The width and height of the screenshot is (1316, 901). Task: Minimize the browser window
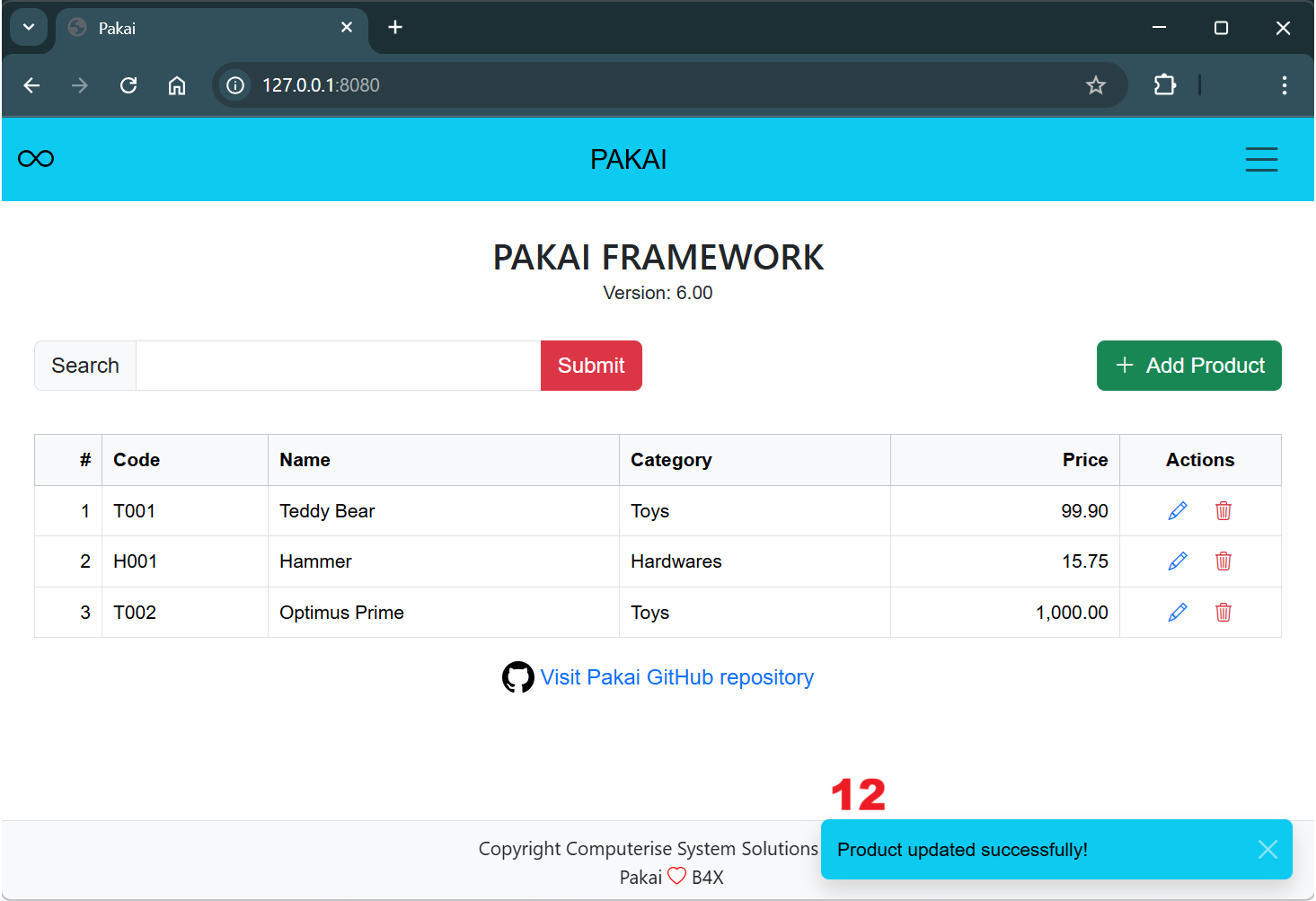pos(1160,28)
